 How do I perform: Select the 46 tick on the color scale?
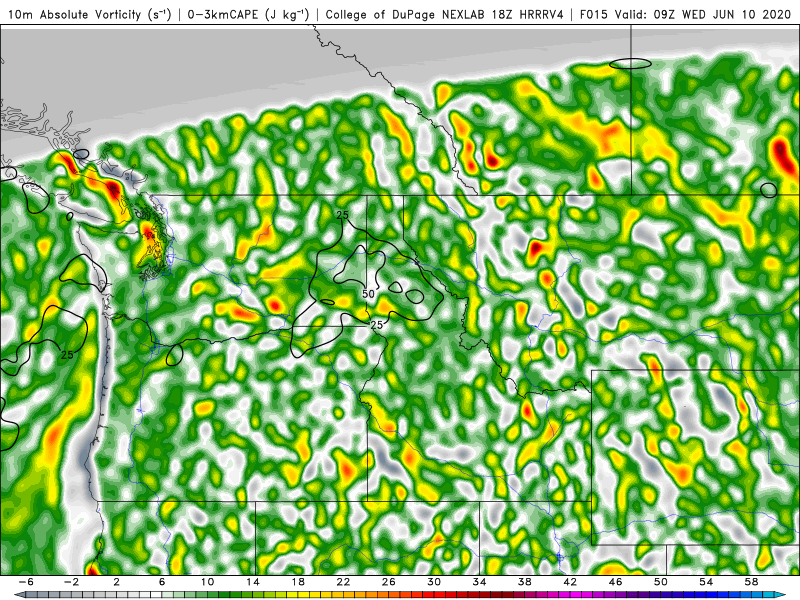pyautogui.click(x=615, y=582)
